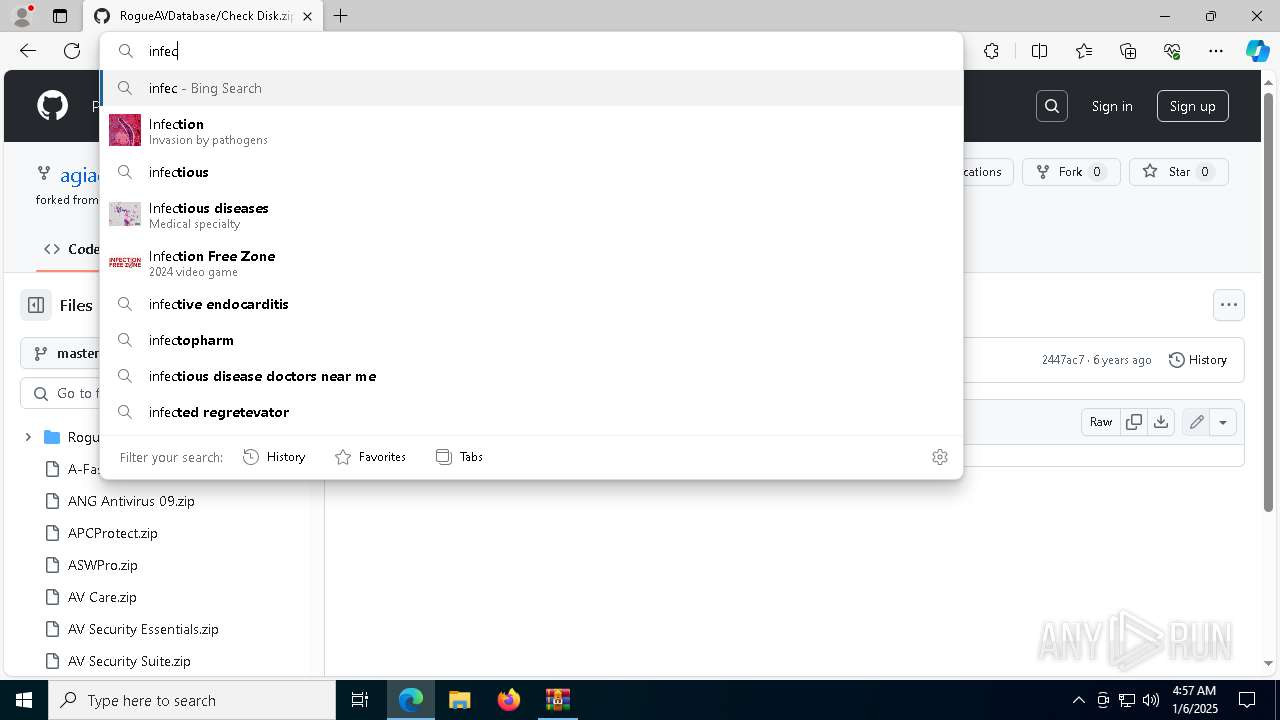
Task: Download the raw file icon
Action: [1161, 422]
